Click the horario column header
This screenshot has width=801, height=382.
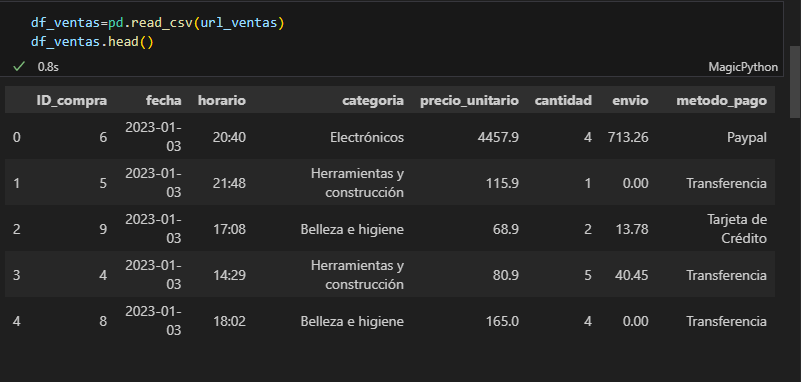coord(222,101)
